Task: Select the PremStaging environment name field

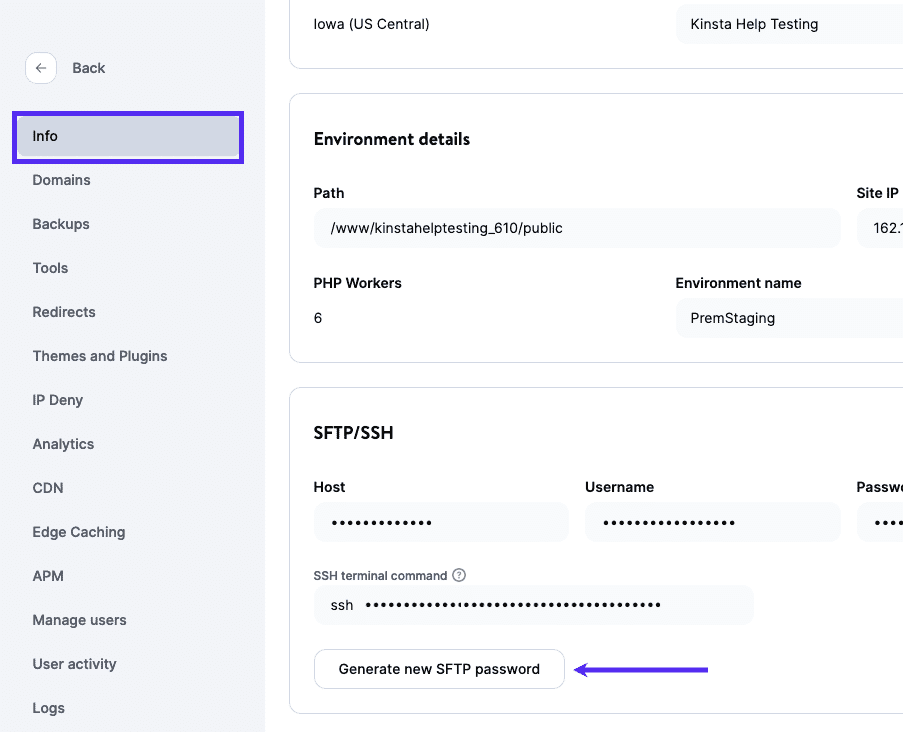Action: [x=788, y=318]
